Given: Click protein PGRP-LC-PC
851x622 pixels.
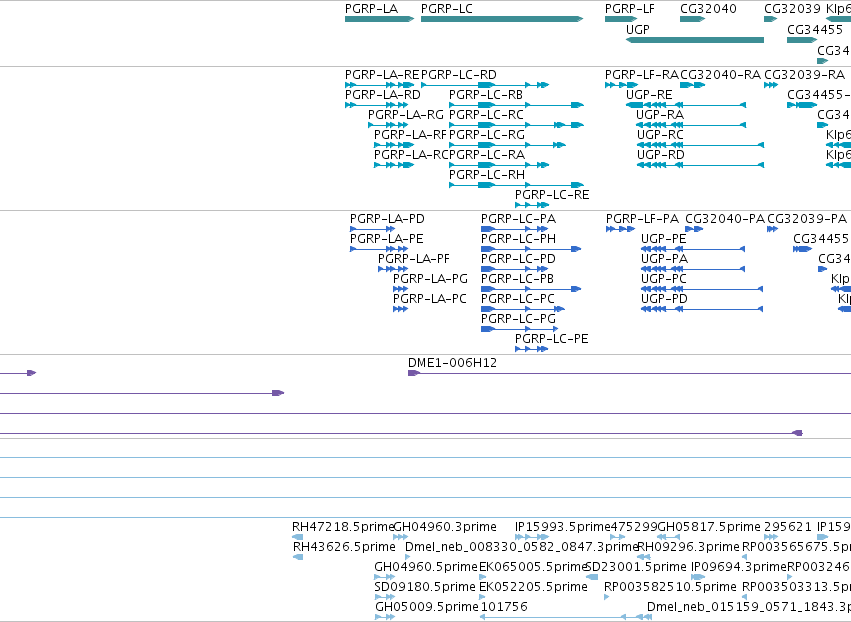Looking at the screenshot, I should coord(523,309).
